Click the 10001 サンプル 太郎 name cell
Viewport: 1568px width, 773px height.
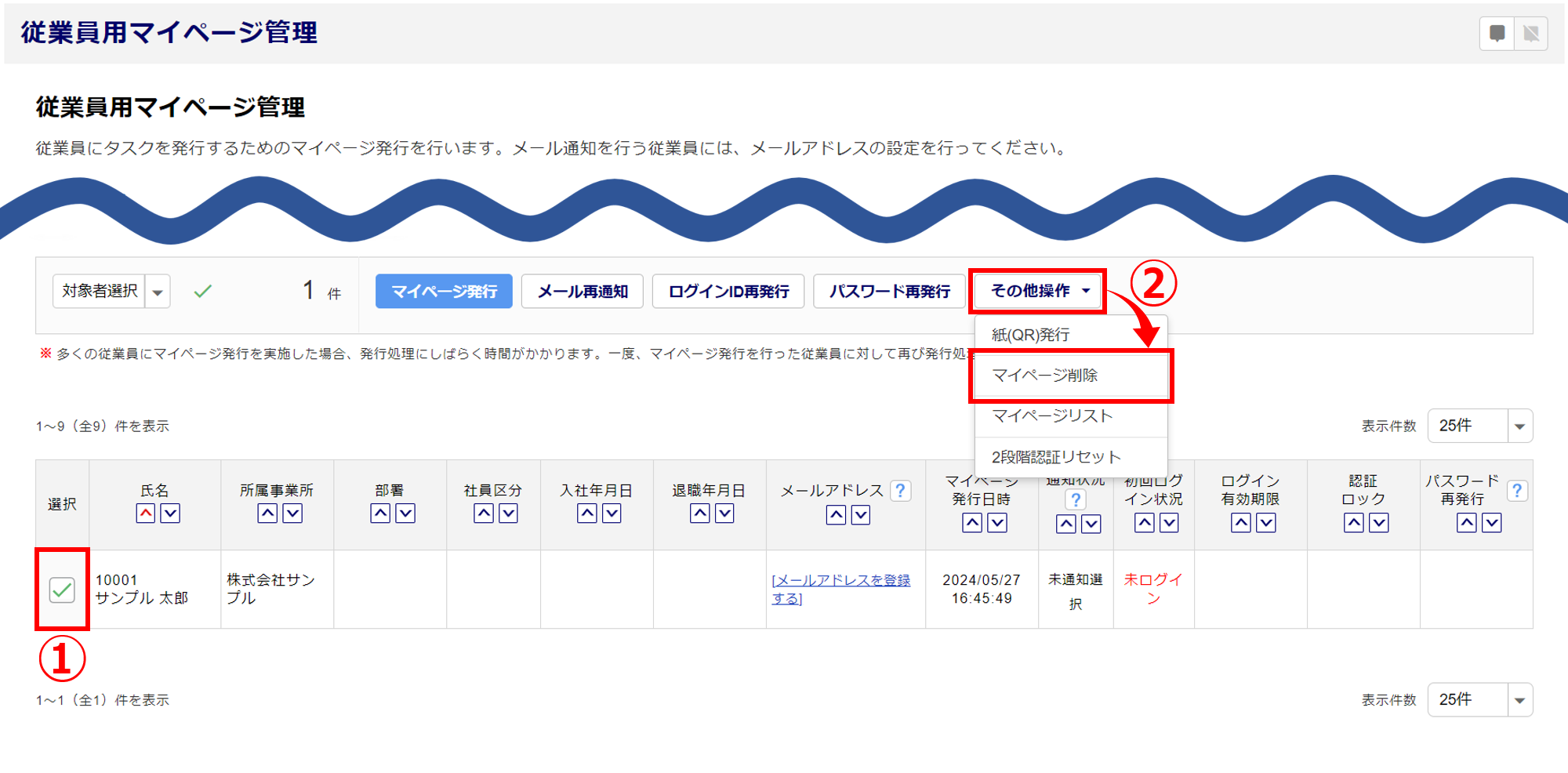[154, 590]
